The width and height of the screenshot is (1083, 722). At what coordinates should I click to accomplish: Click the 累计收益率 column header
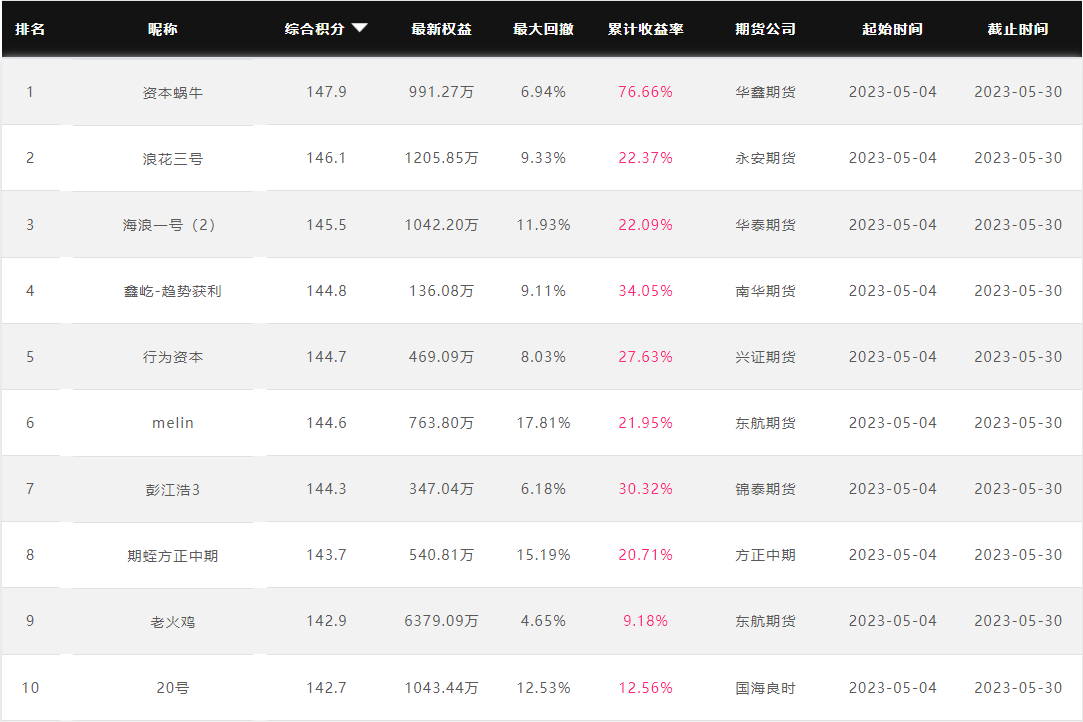[645, 29]
